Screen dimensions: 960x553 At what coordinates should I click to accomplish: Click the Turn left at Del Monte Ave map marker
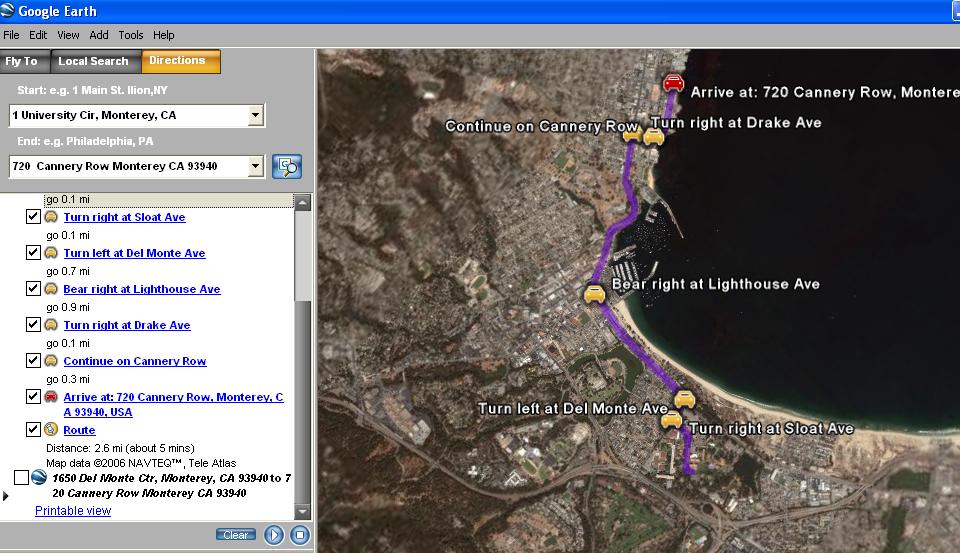click(684, 399)
